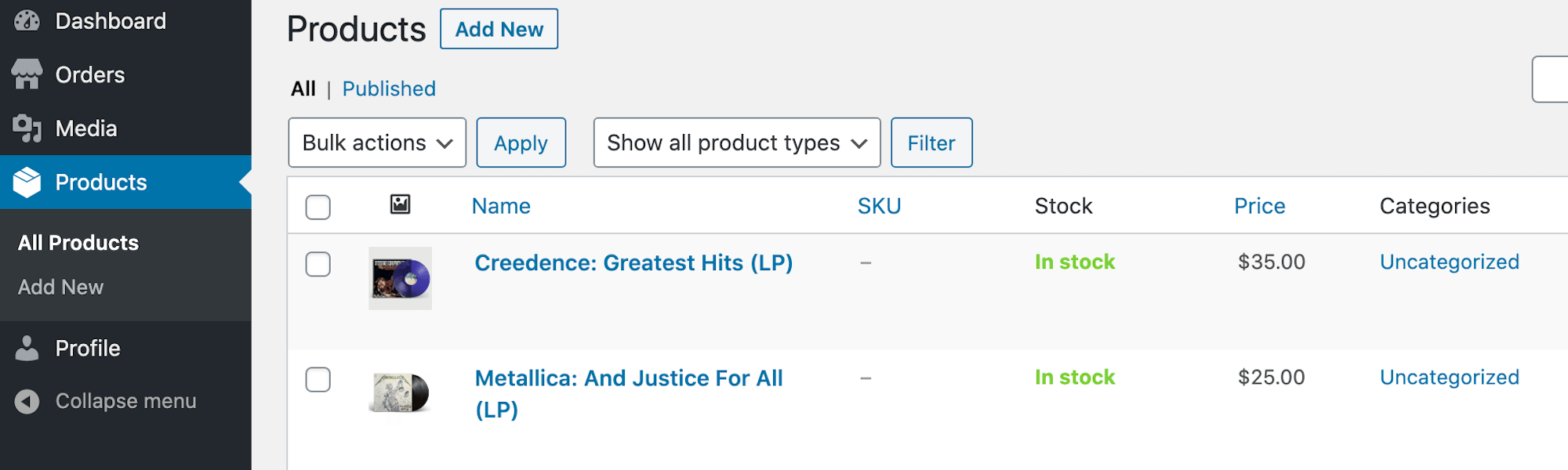Sort products by Price column

pos(1260,206)
